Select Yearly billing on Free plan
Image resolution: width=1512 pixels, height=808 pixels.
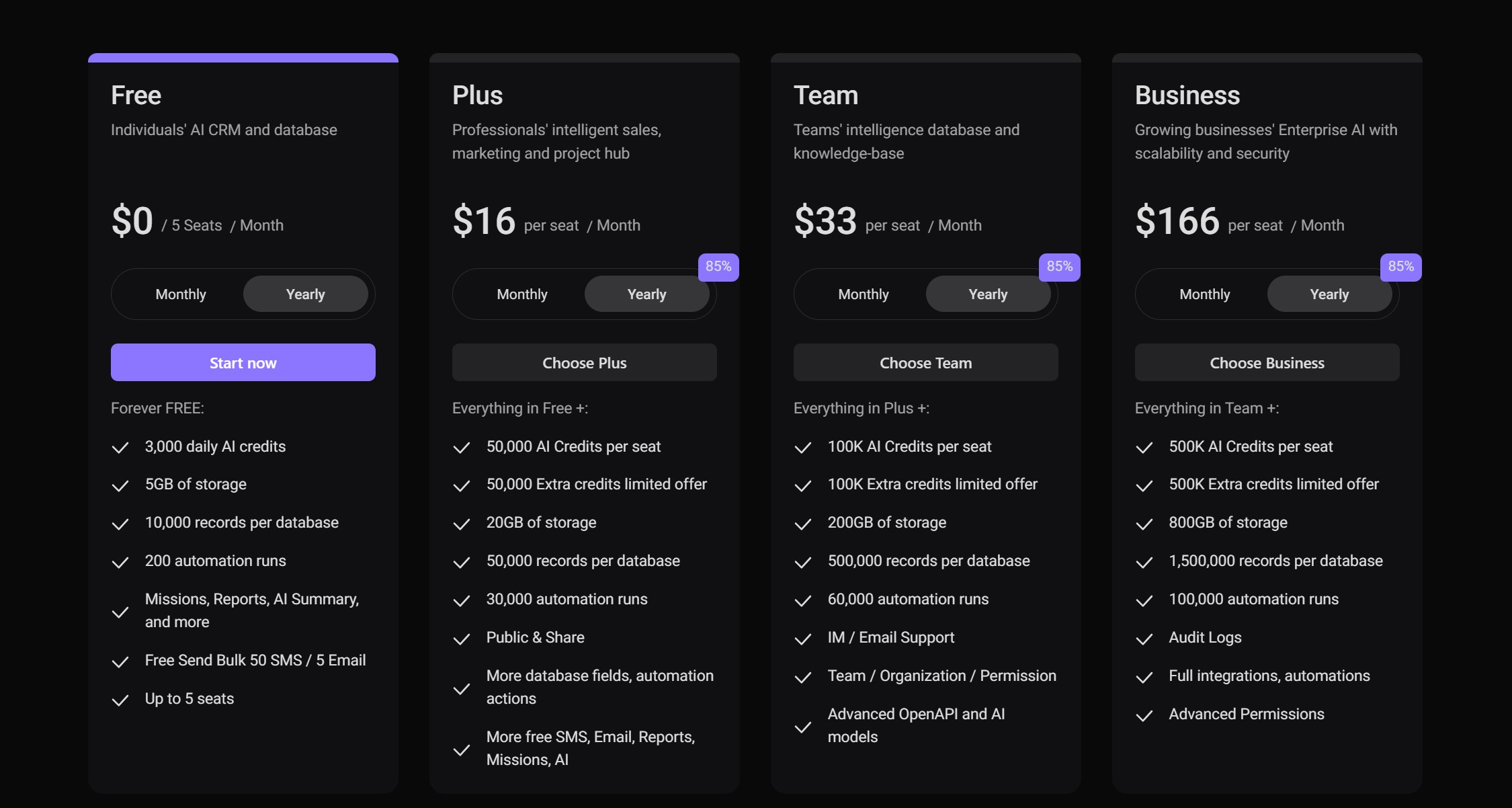click(x=305, y=294)
